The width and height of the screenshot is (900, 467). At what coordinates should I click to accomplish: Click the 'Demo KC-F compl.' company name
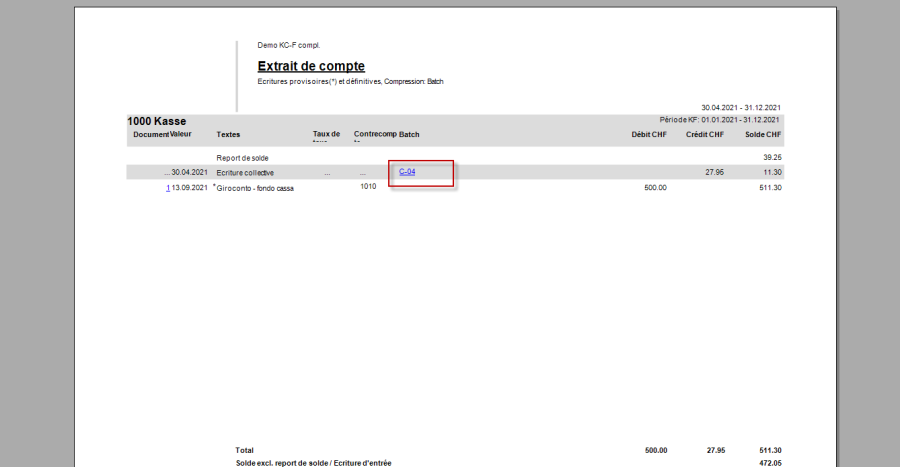point(289,45)
